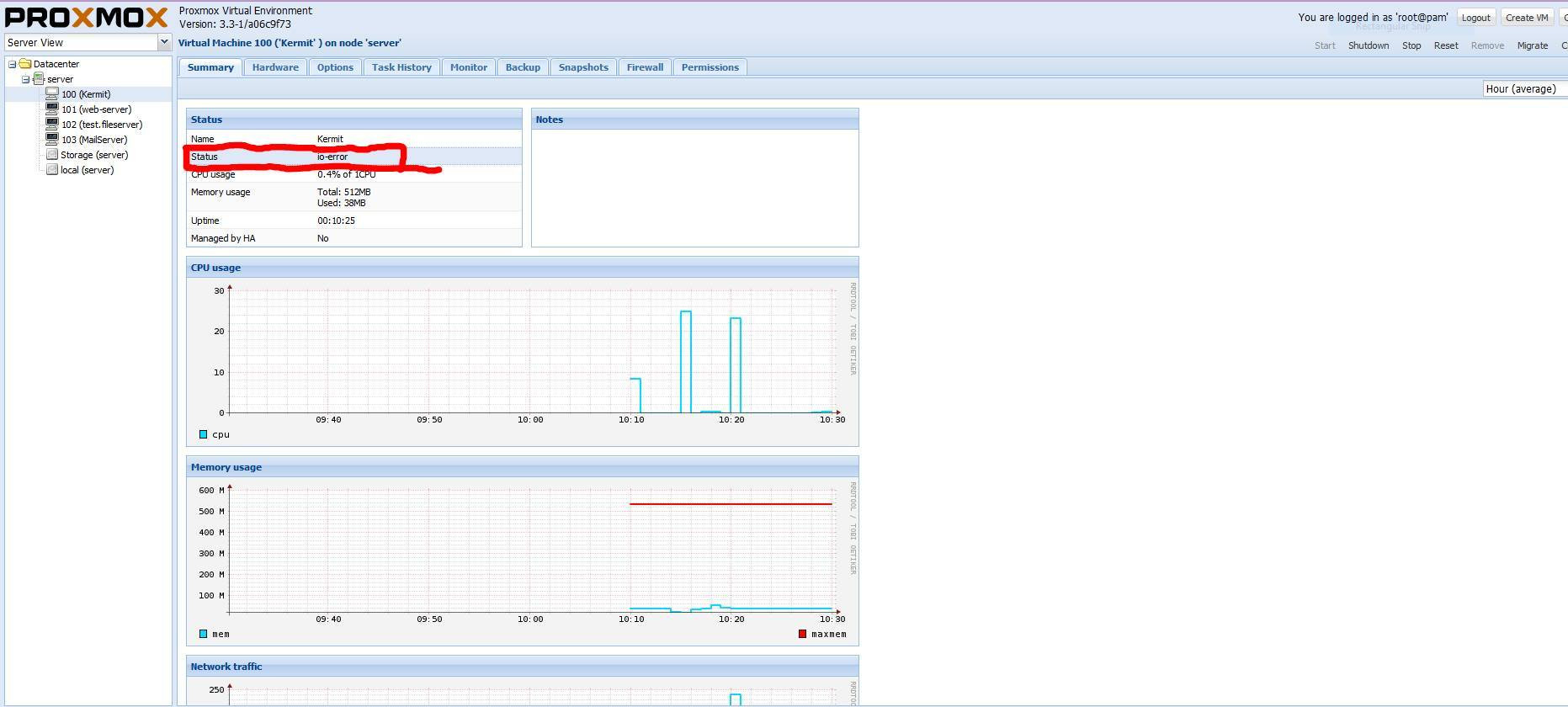Screen dimensions: 1568x707
Task: Click the red maxmem legend swatch
Action: coord(802,634)
